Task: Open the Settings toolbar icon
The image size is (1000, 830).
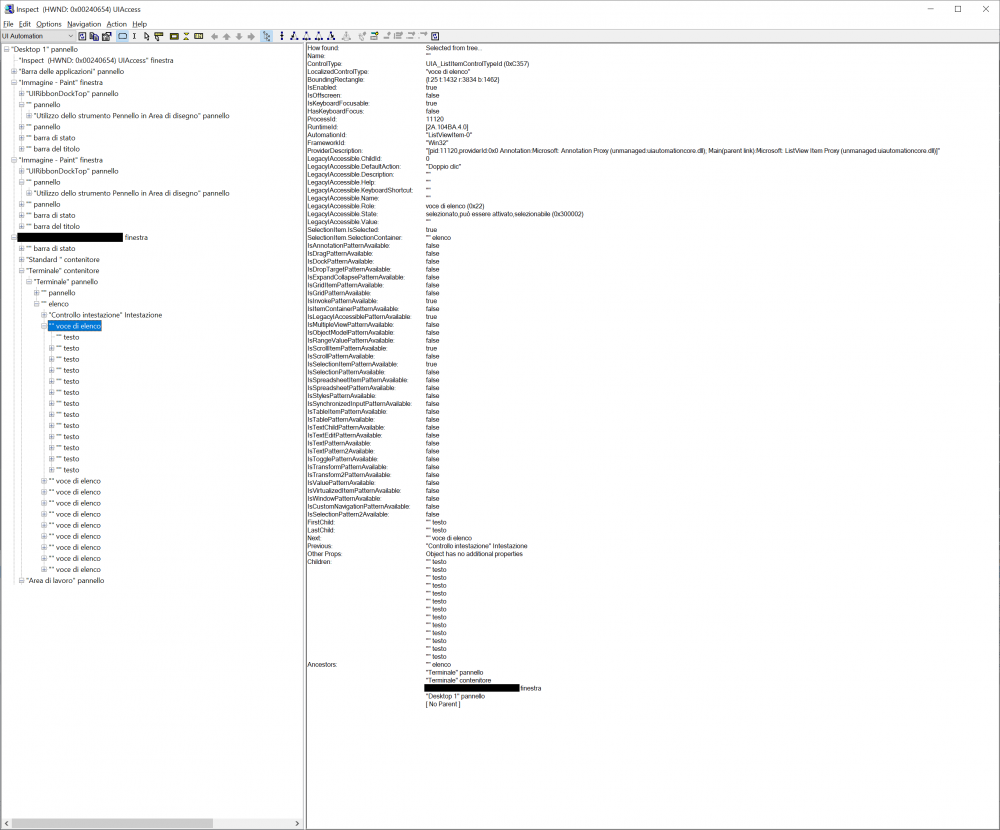Action: (x=107, y=36)
